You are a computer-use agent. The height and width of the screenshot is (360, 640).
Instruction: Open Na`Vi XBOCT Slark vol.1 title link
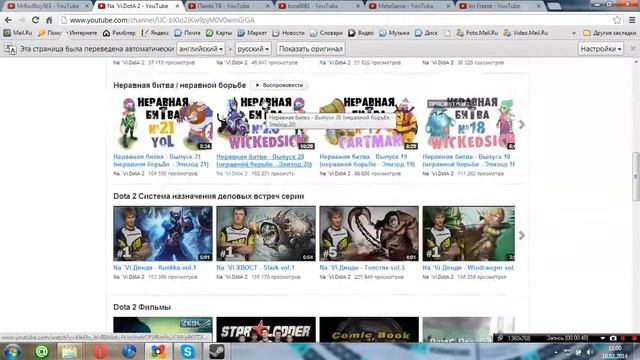[256, 268]
